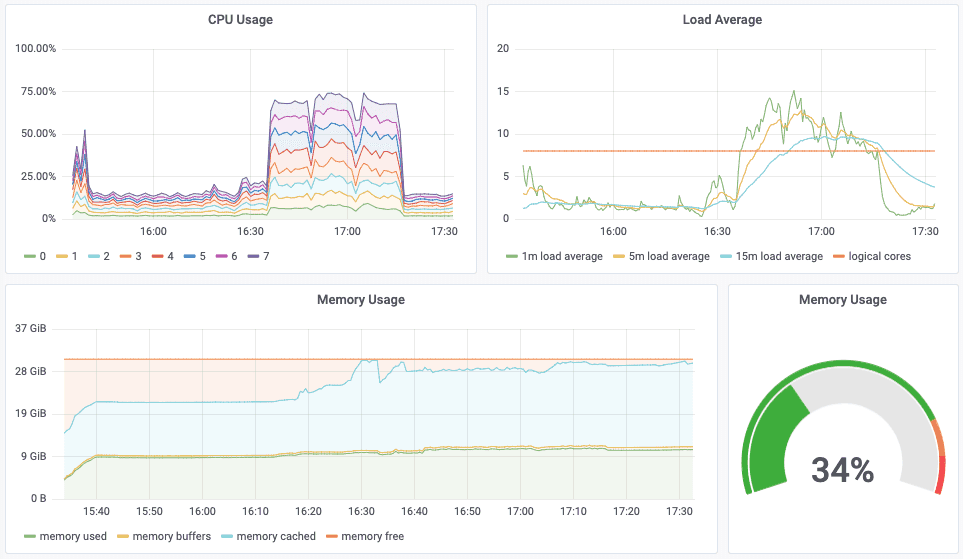
Task: Click the CPU core 6 legend label
Action: click(x=234, y=256)
